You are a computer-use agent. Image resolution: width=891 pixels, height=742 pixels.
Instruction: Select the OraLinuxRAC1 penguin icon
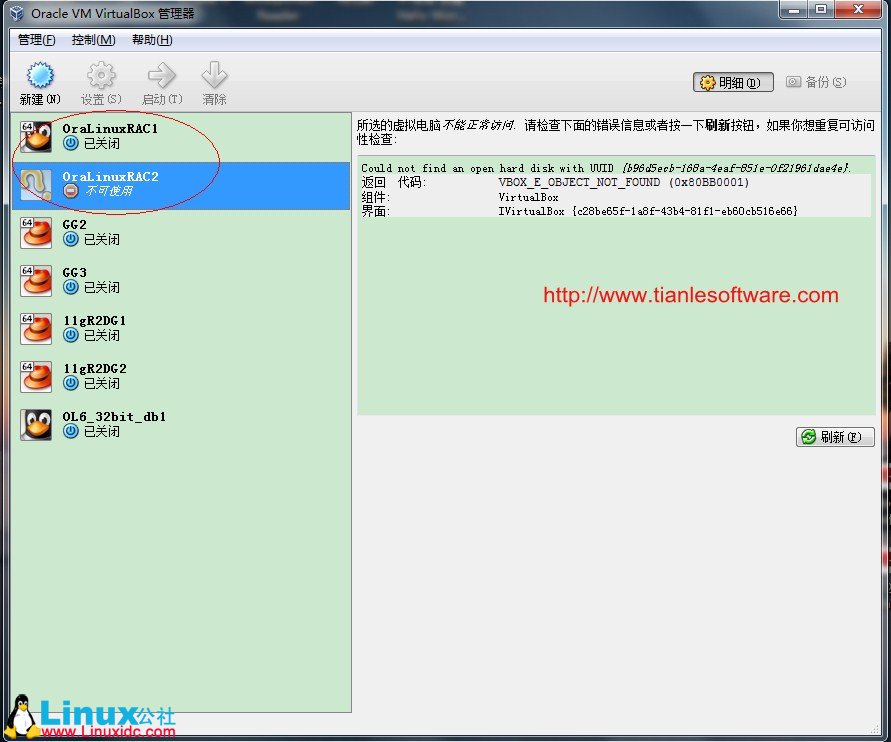[37, 137]
